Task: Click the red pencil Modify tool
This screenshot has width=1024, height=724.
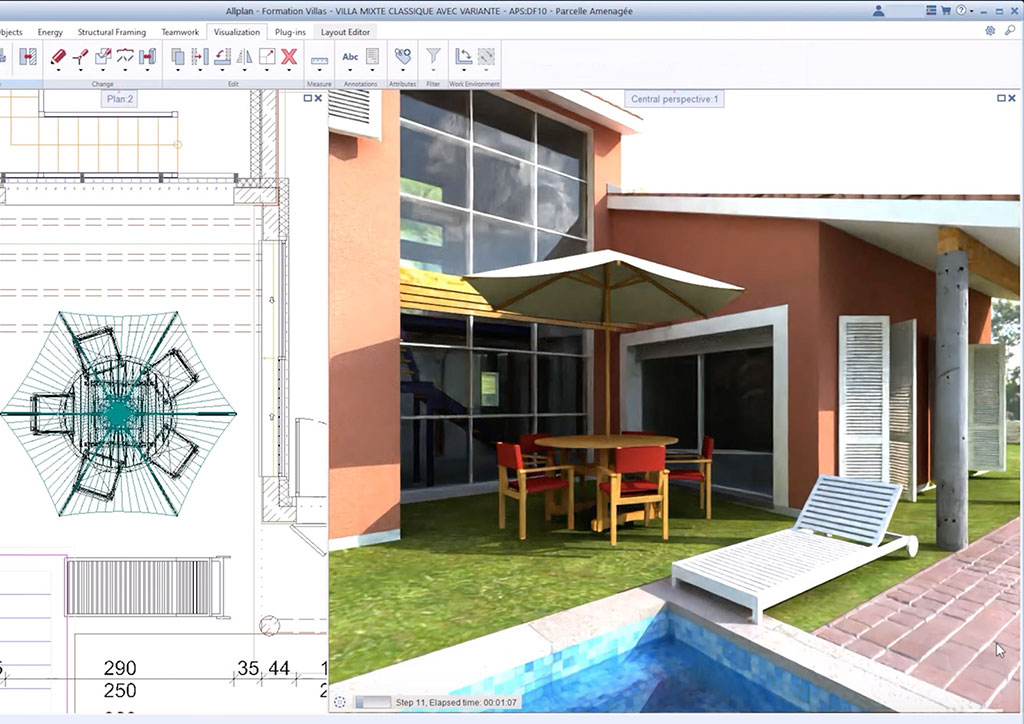Action: click(x=58, y=57)
